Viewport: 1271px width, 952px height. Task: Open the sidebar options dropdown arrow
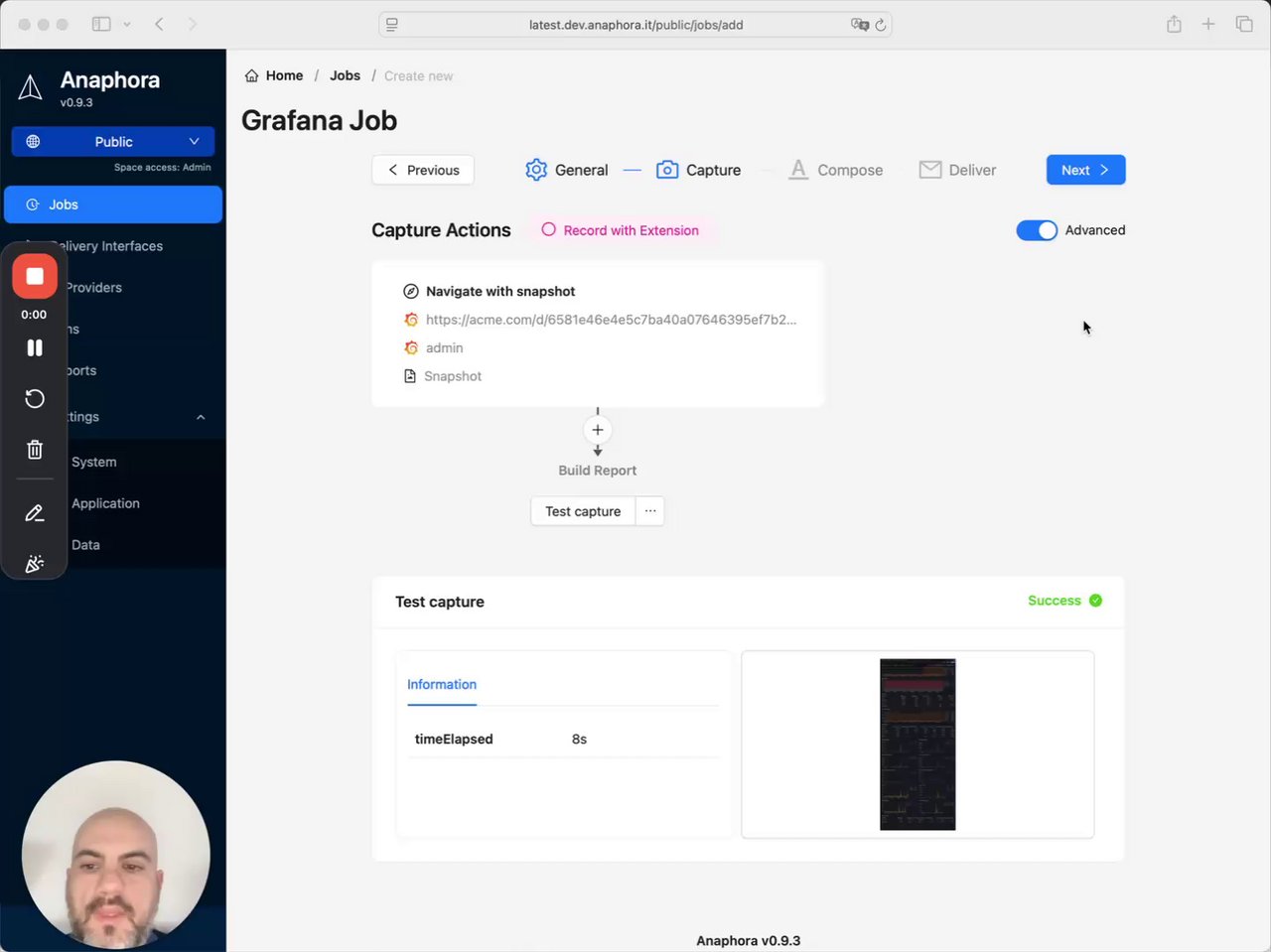point(127,24)
